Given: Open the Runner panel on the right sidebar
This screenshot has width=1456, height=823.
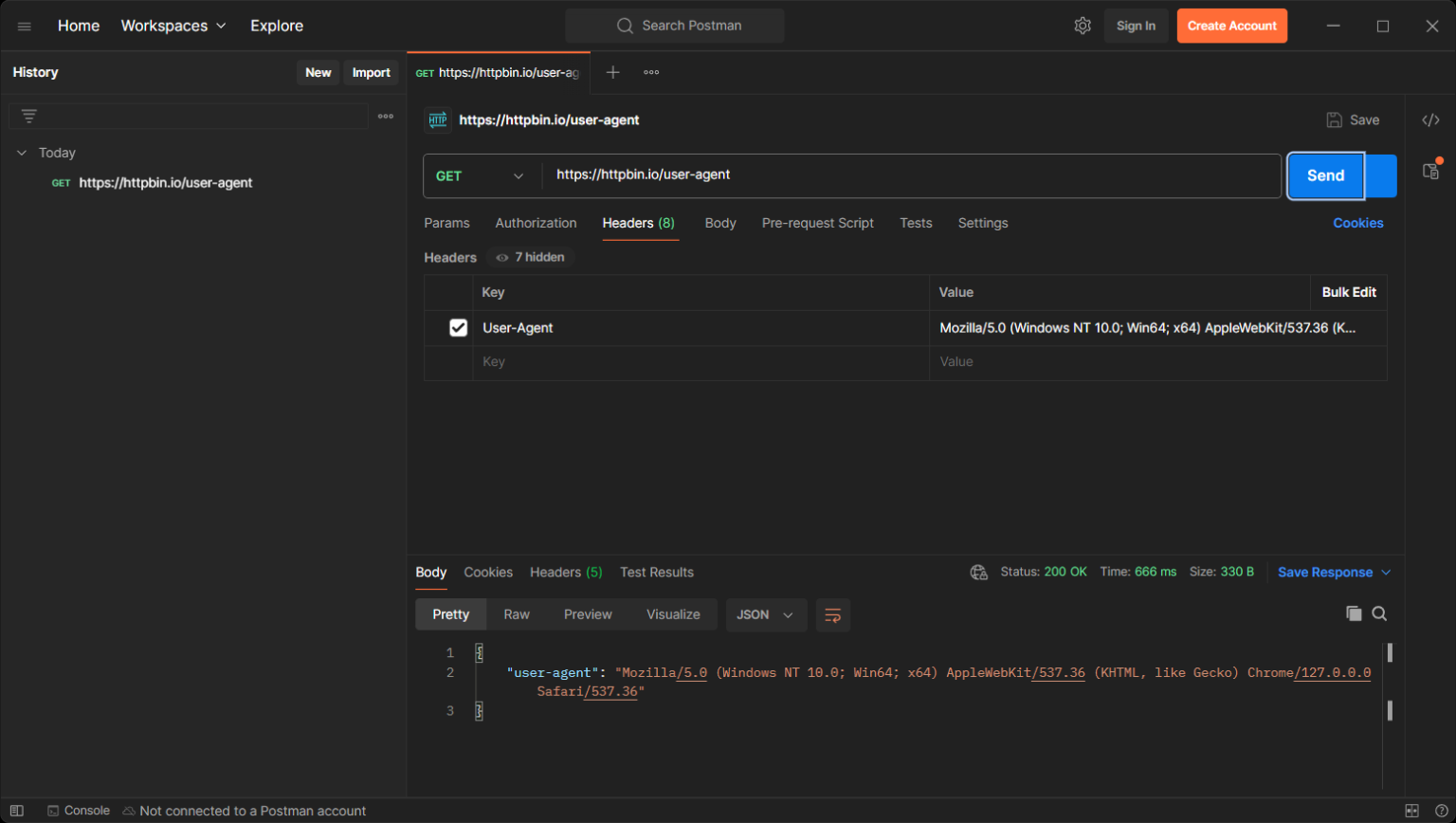Looking at the screenshot, I should pos(1431,171).
